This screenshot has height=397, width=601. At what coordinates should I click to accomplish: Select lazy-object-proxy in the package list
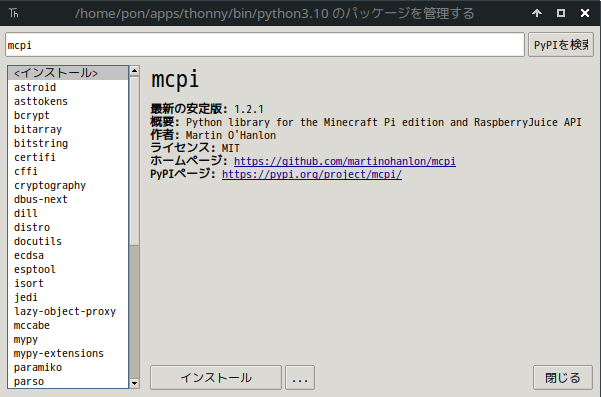pyautogui.click(x=68, y=311)
